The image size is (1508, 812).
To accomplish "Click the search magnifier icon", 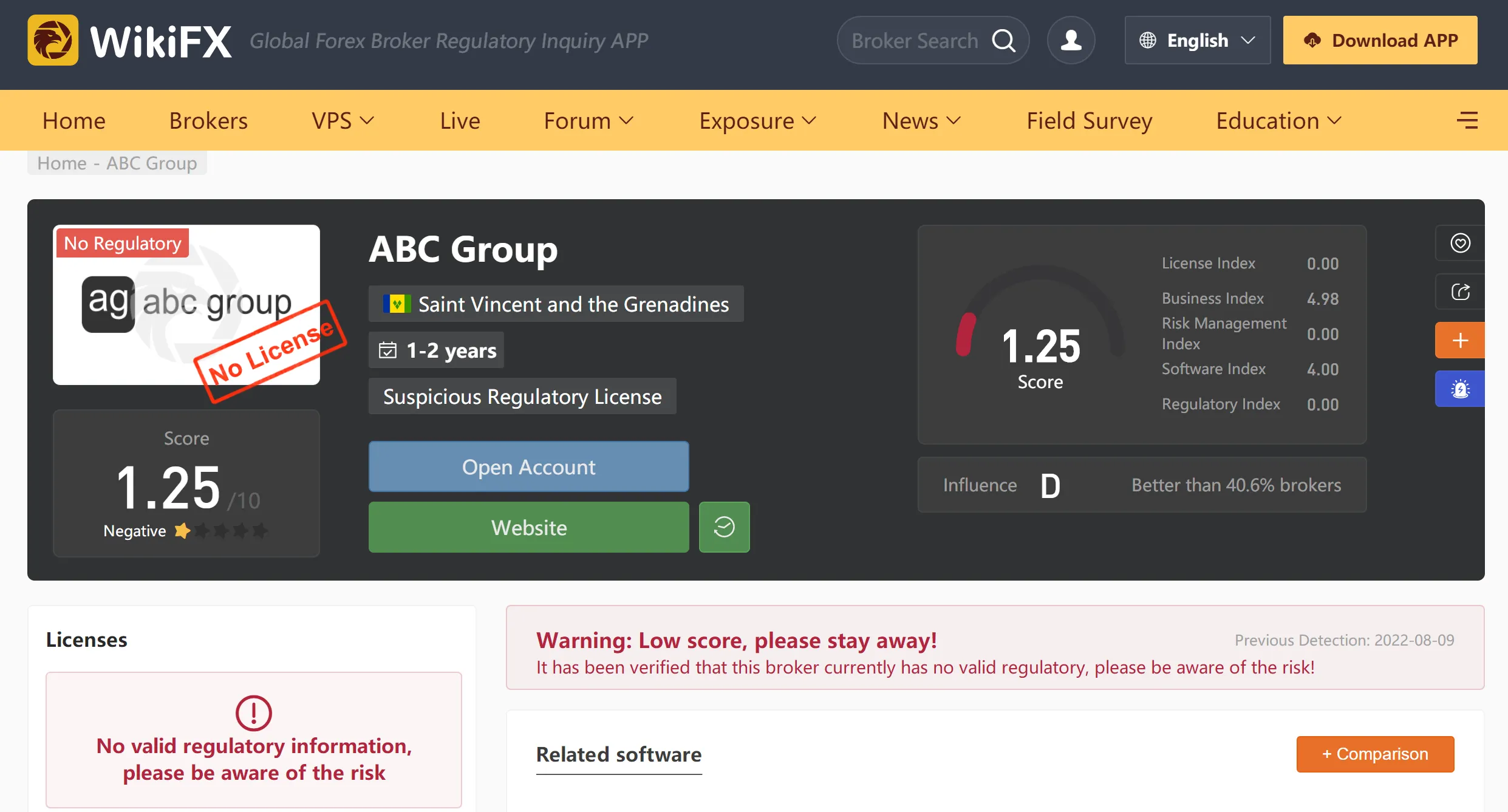I will coord(1003,41).
